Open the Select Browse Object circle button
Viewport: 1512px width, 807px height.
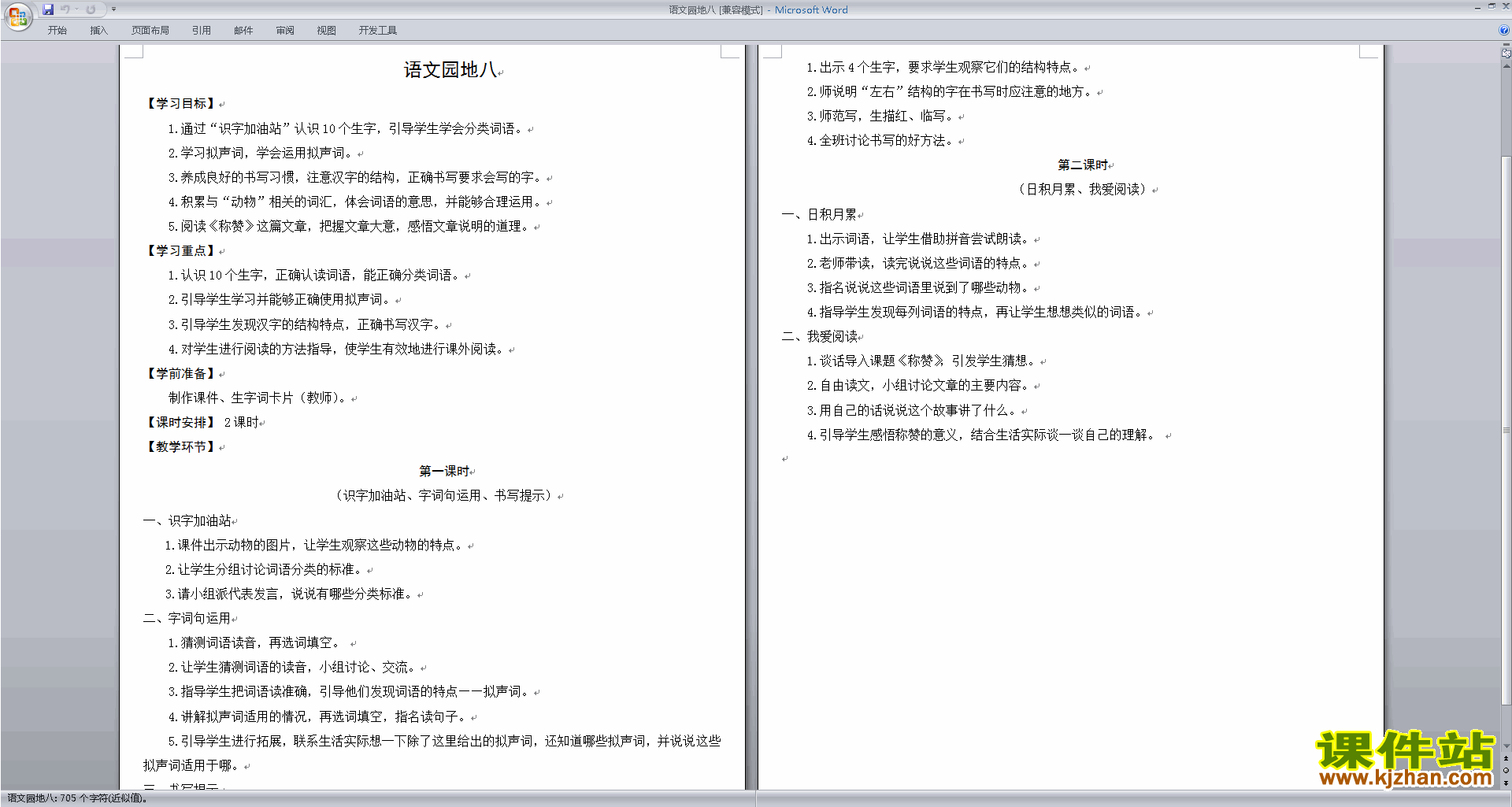click(1506, 771)
